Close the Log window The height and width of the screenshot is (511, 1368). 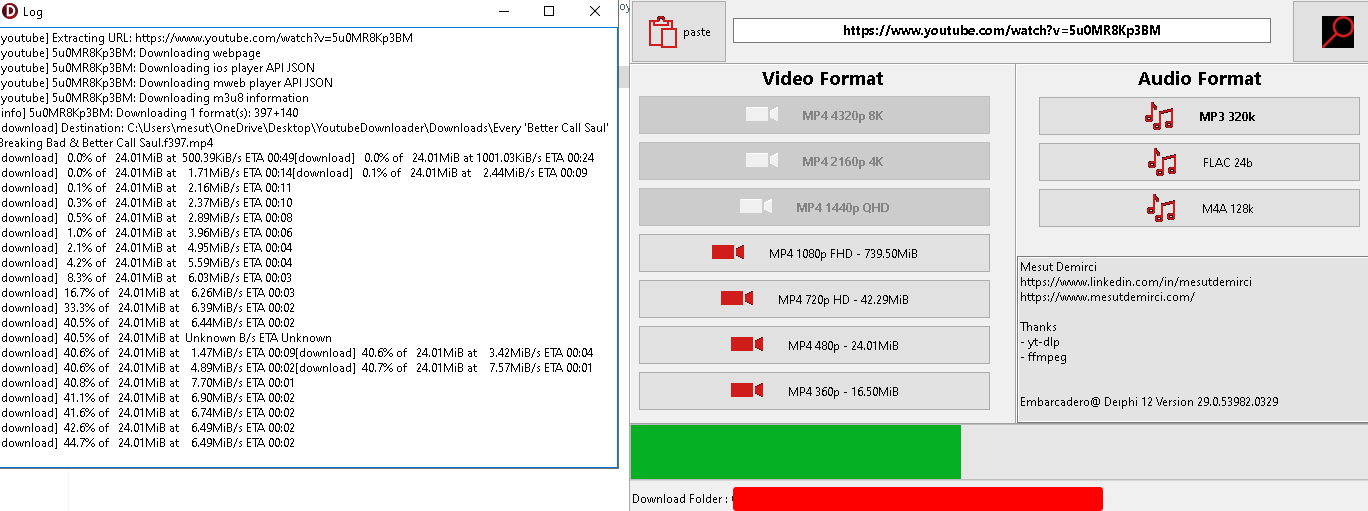(x=595, y=12)
